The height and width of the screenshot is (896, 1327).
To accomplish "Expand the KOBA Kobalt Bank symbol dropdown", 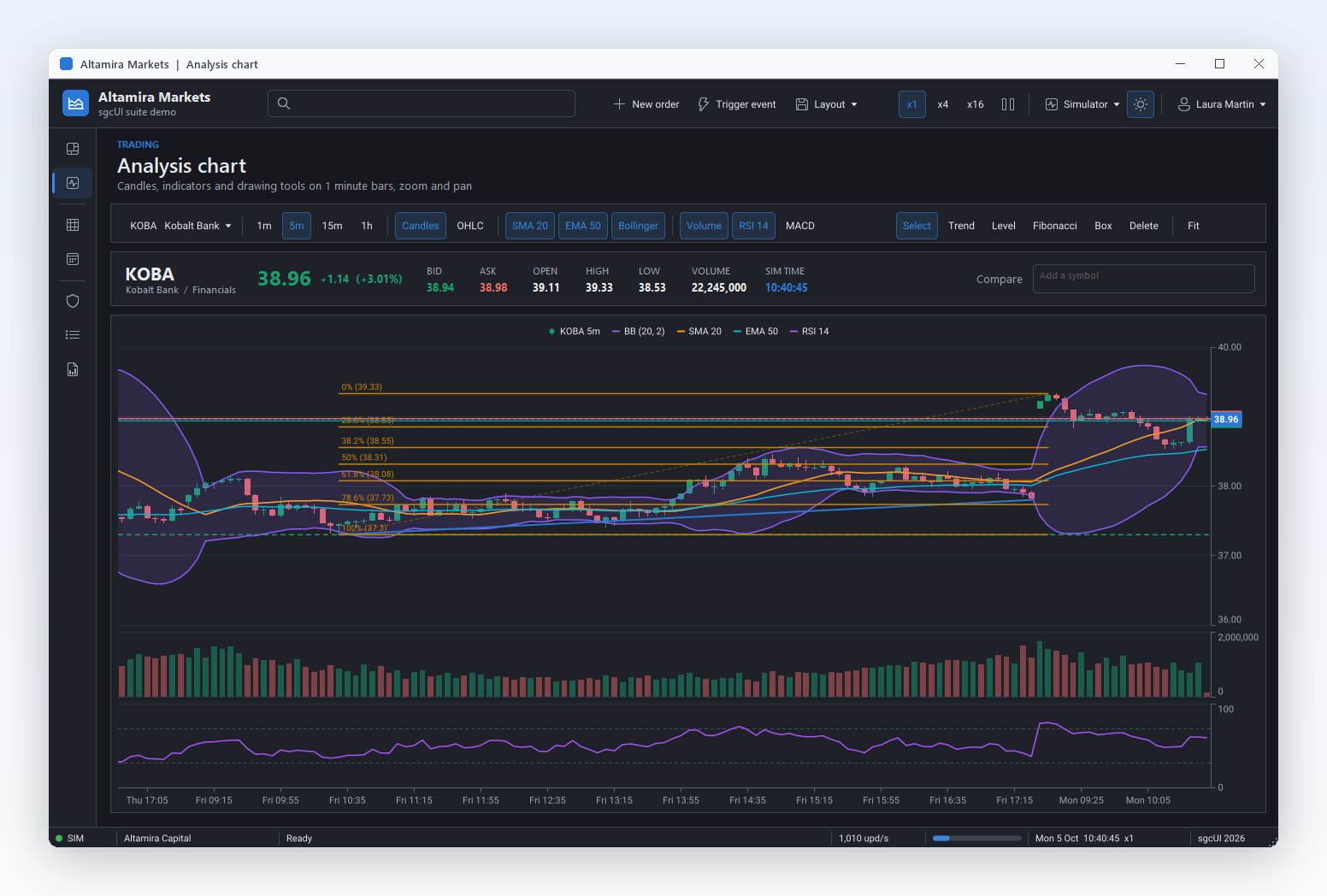I will (x=180, y=226).
